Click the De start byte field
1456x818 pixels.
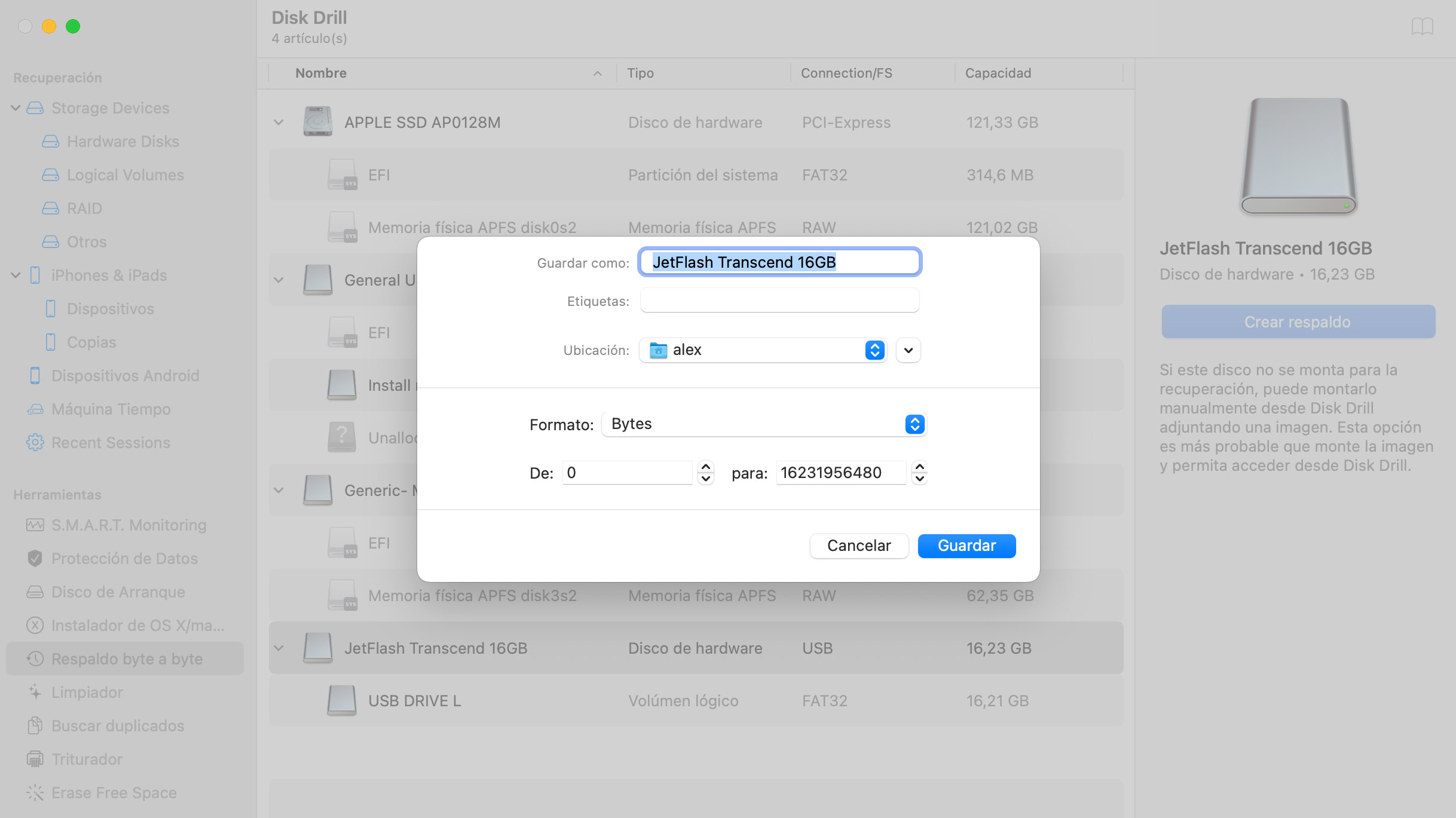627,473
